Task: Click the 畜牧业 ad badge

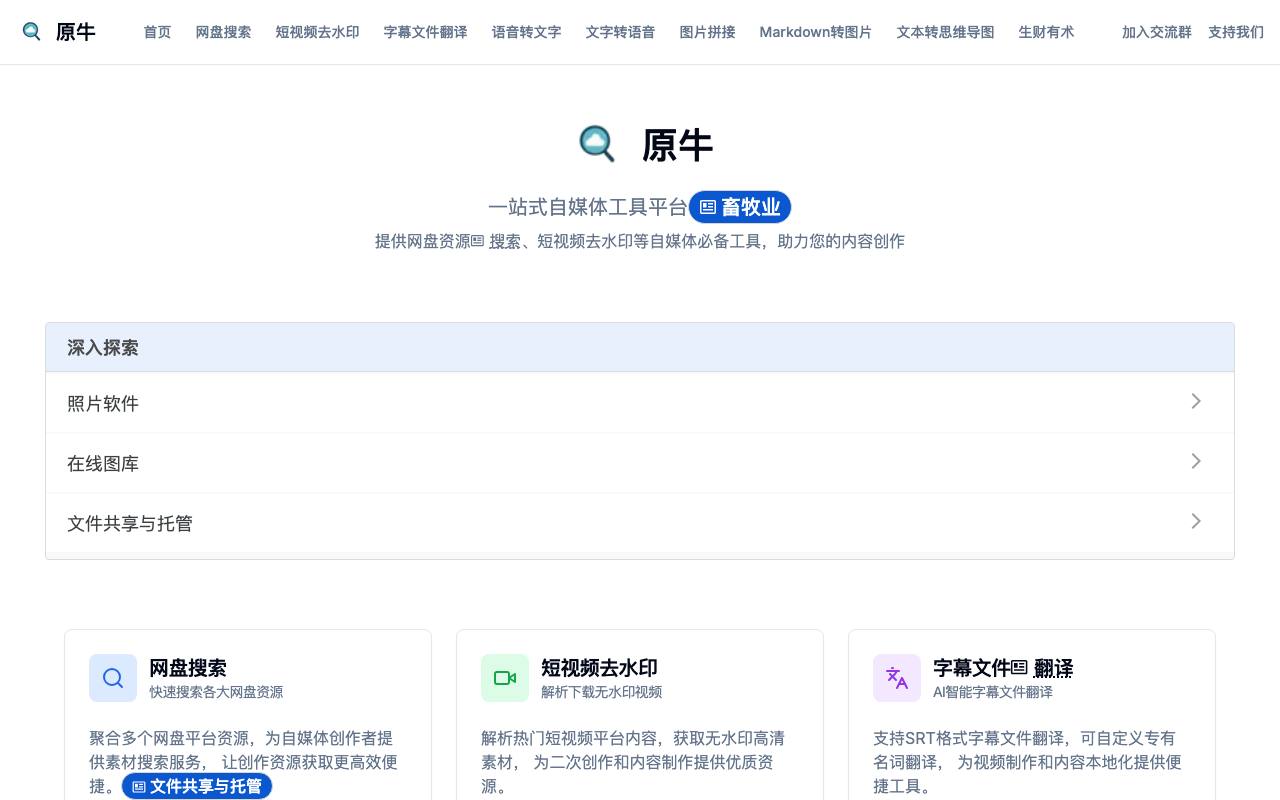Action: coord(740,207)
